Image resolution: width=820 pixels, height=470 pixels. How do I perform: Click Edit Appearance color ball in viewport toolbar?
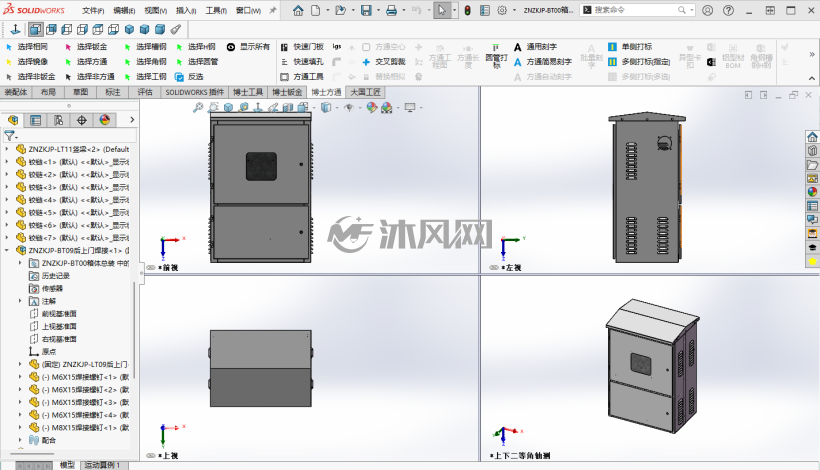pos(372,107)
